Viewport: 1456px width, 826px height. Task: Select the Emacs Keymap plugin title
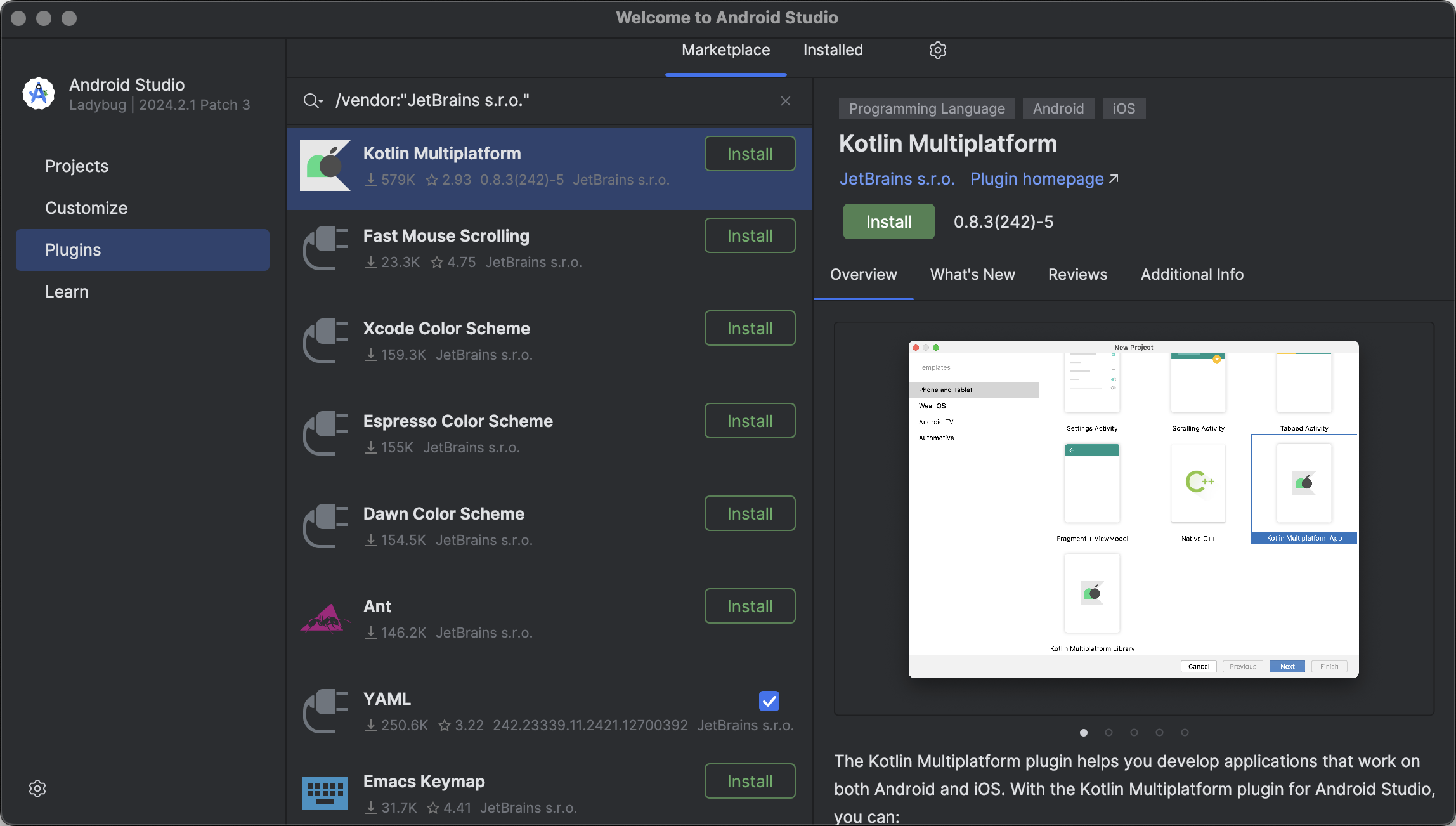(424, 782)
